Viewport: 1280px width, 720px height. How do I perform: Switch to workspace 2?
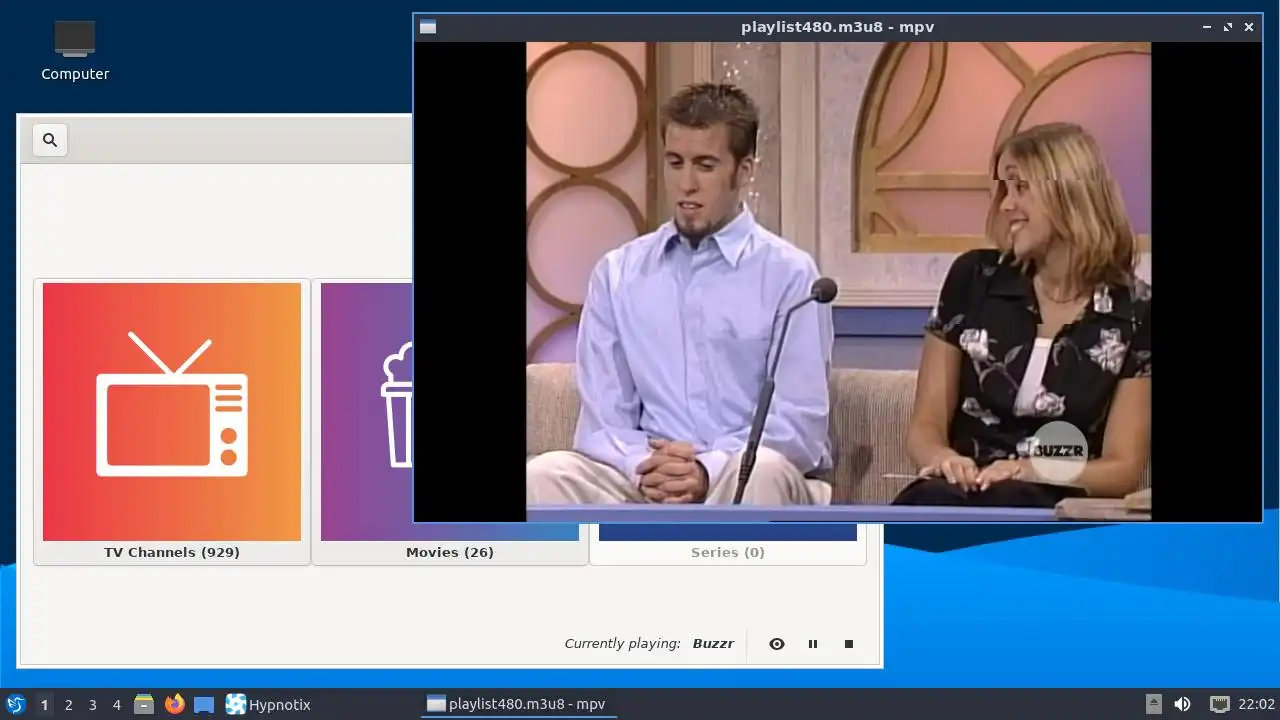click(x=69, y=705)
